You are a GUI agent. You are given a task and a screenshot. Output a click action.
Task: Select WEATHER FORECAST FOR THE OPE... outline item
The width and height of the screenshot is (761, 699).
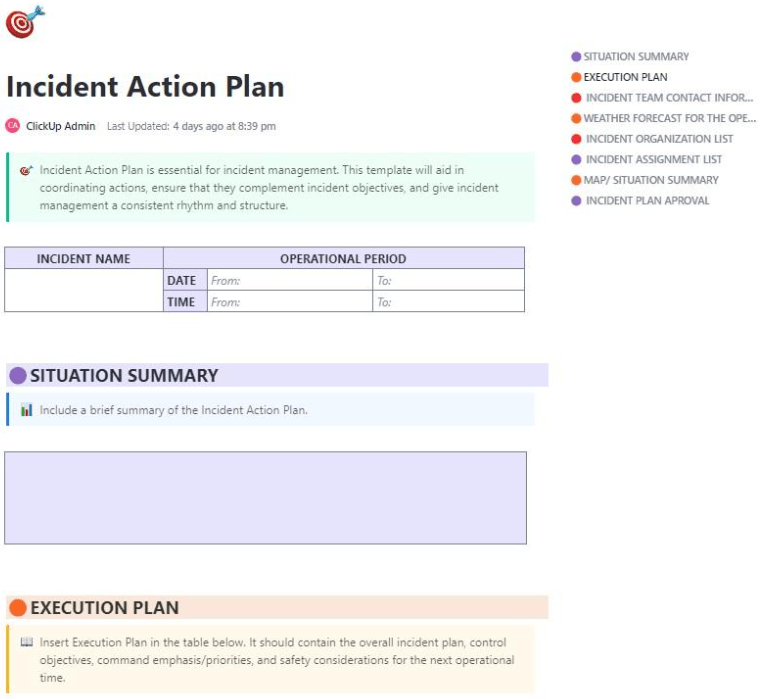coord(656,118)
